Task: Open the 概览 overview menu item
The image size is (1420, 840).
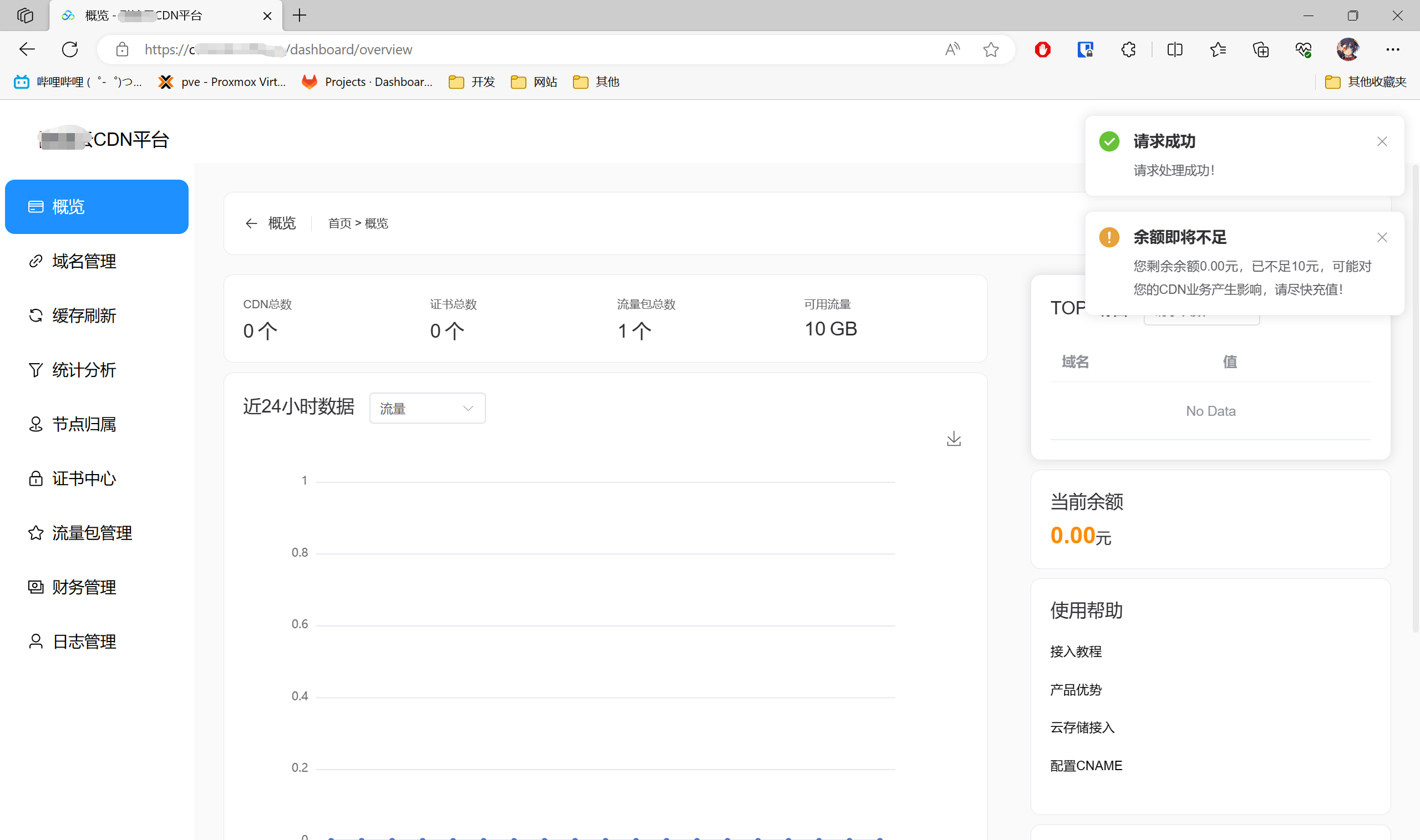Action: [x=97, y=207]
